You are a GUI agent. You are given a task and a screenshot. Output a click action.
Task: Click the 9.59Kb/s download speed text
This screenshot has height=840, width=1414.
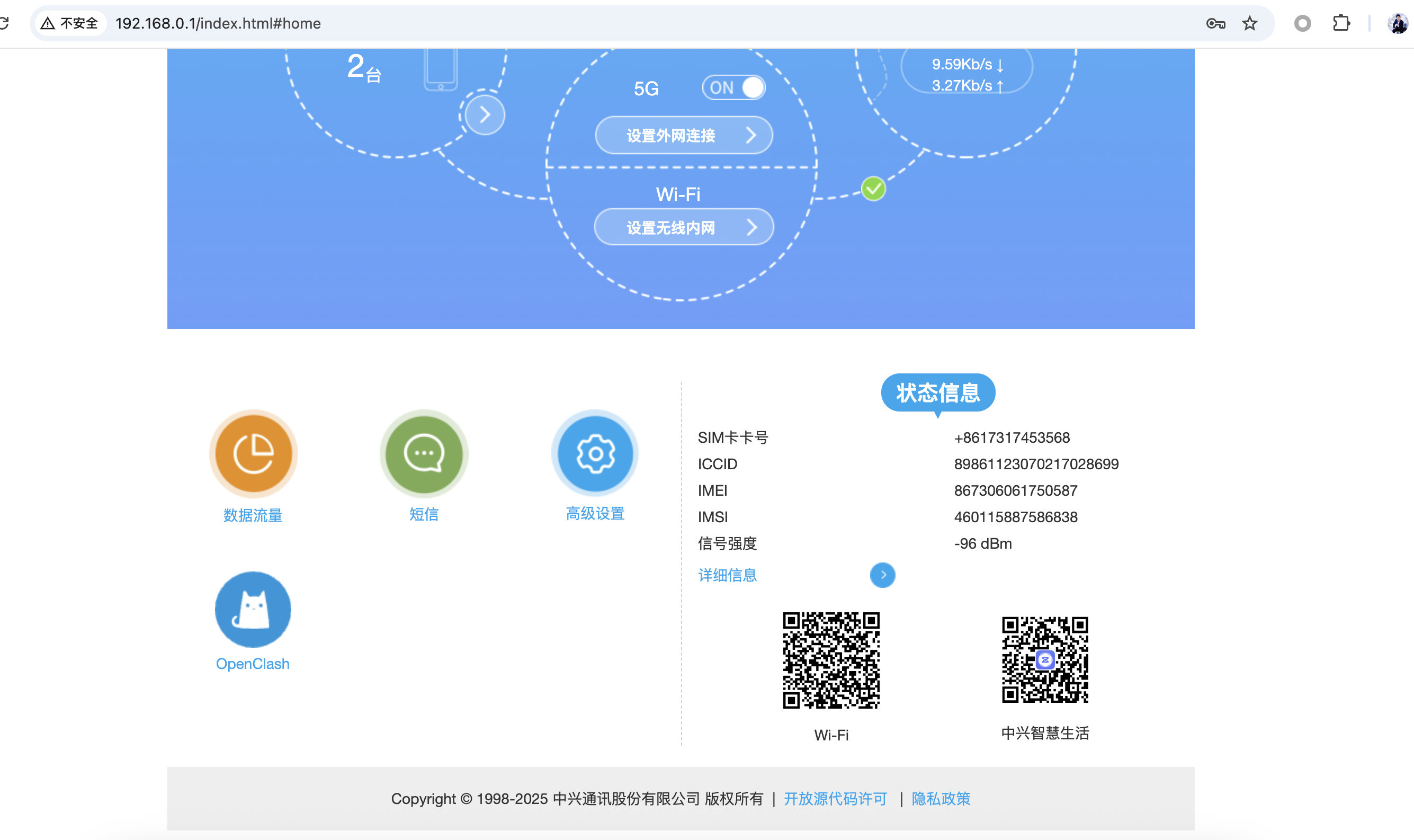967,65
